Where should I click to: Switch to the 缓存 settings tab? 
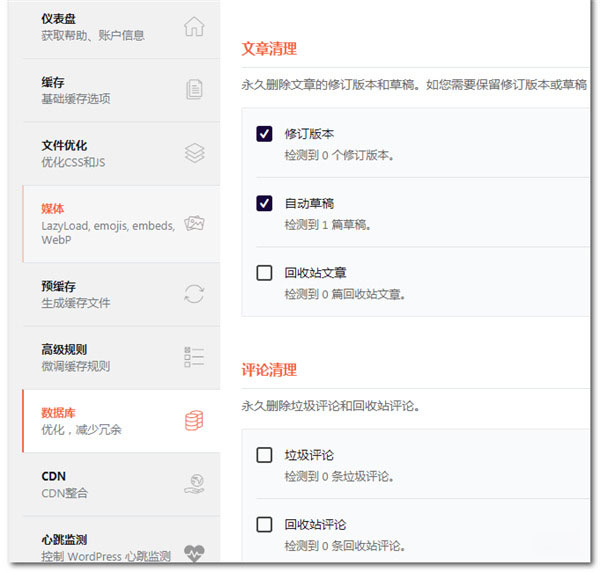pyautogui.click(x=54, y=83)
